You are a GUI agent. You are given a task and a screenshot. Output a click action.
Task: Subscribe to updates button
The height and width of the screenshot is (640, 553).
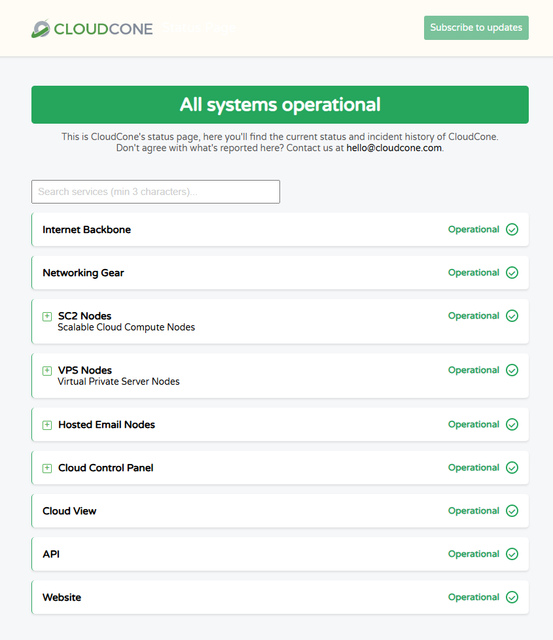point(476,28)
